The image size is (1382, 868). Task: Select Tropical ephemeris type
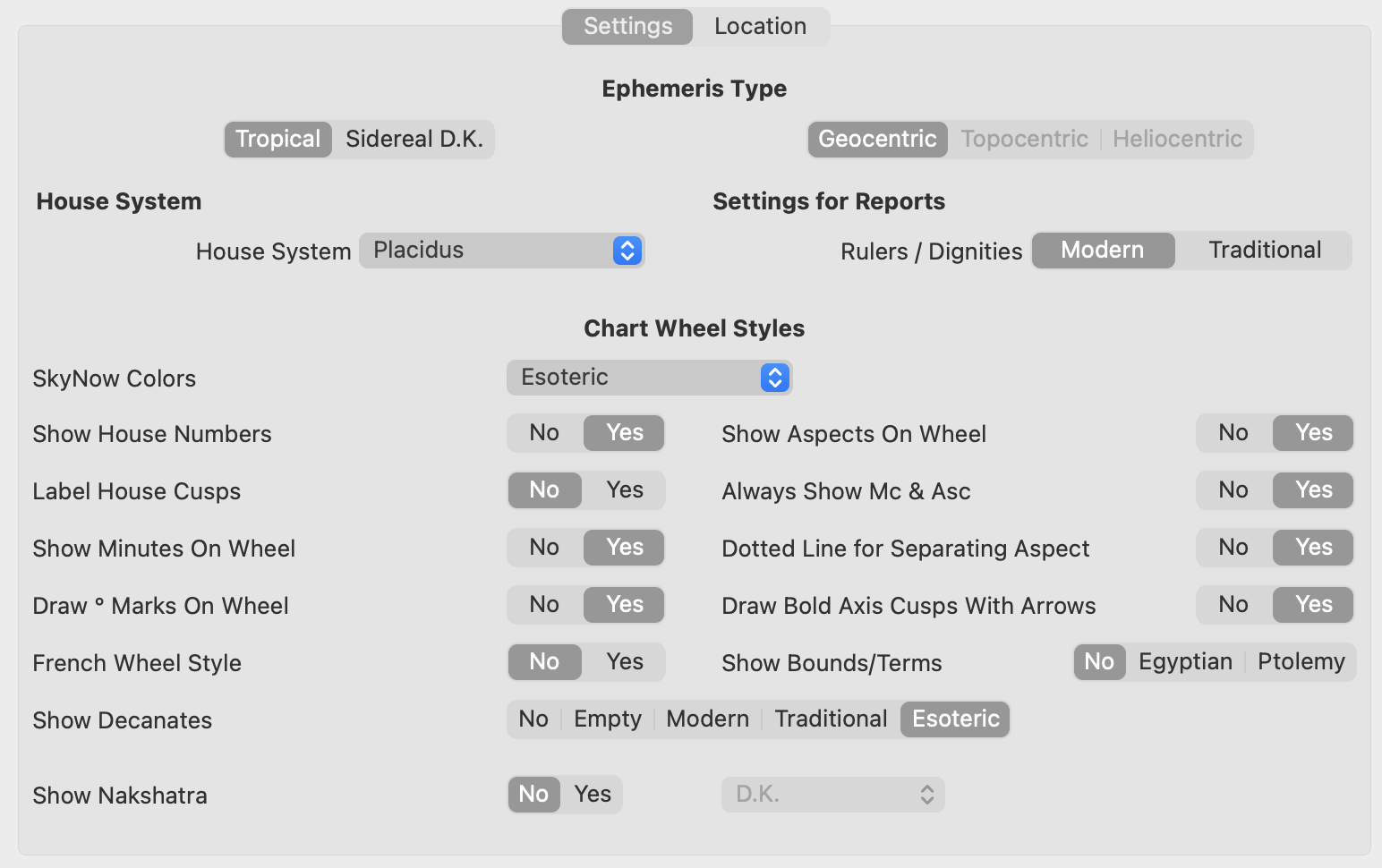tap(277, 140)
